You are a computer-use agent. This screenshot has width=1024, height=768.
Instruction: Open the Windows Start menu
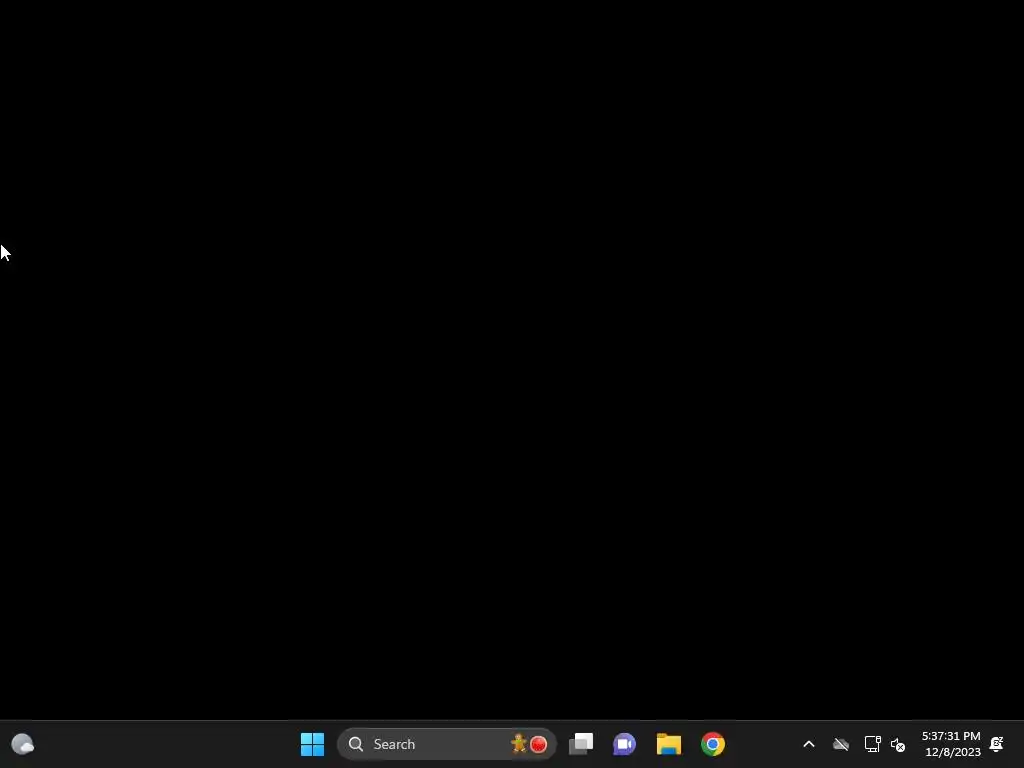coord(312,744)
